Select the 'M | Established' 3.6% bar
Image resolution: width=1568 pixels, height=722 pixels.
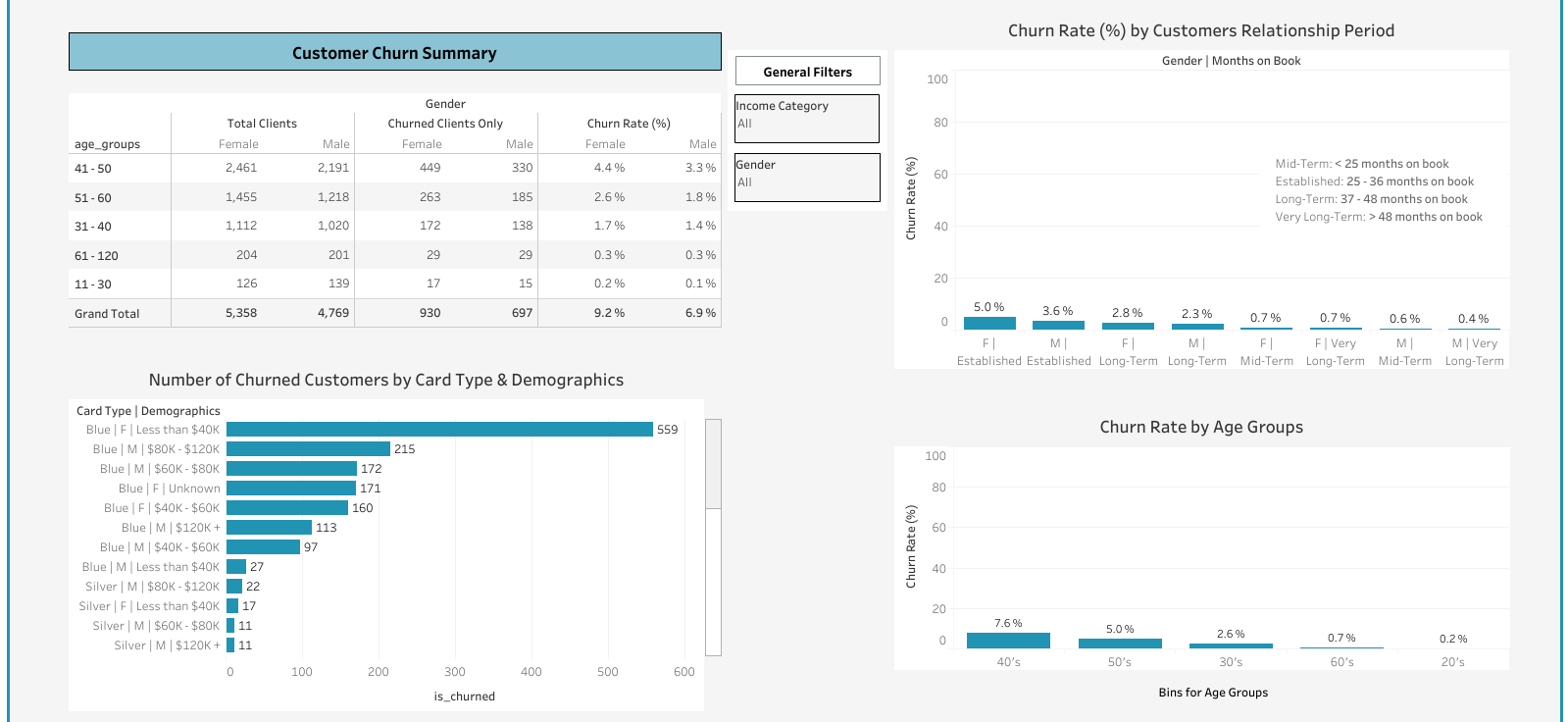click(x=1058, y=325)
